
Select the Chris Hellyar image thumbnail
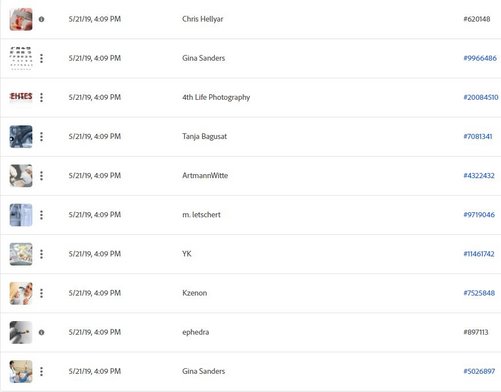pos(21,19)
